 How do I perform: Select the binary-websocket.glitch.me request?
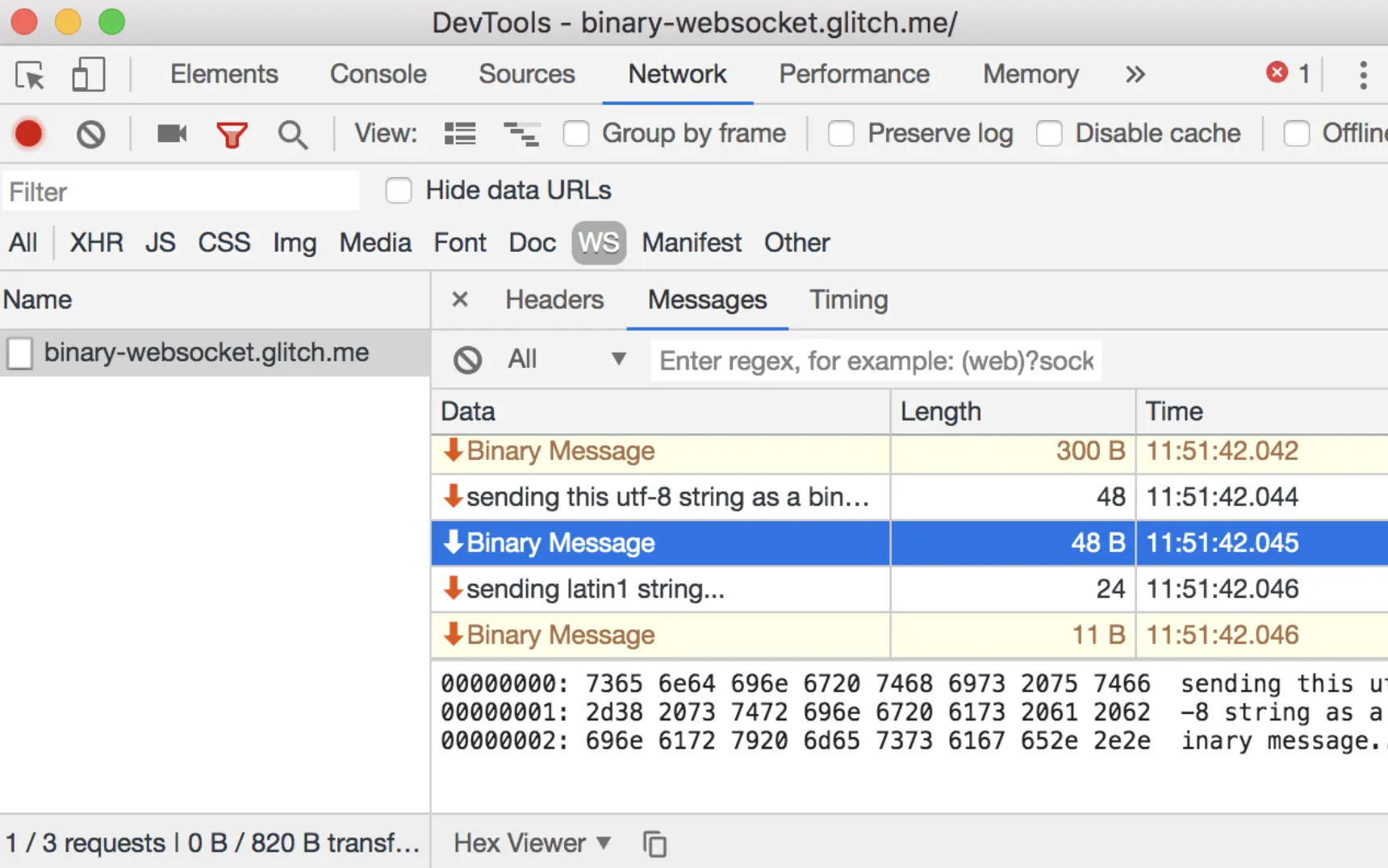215,353
